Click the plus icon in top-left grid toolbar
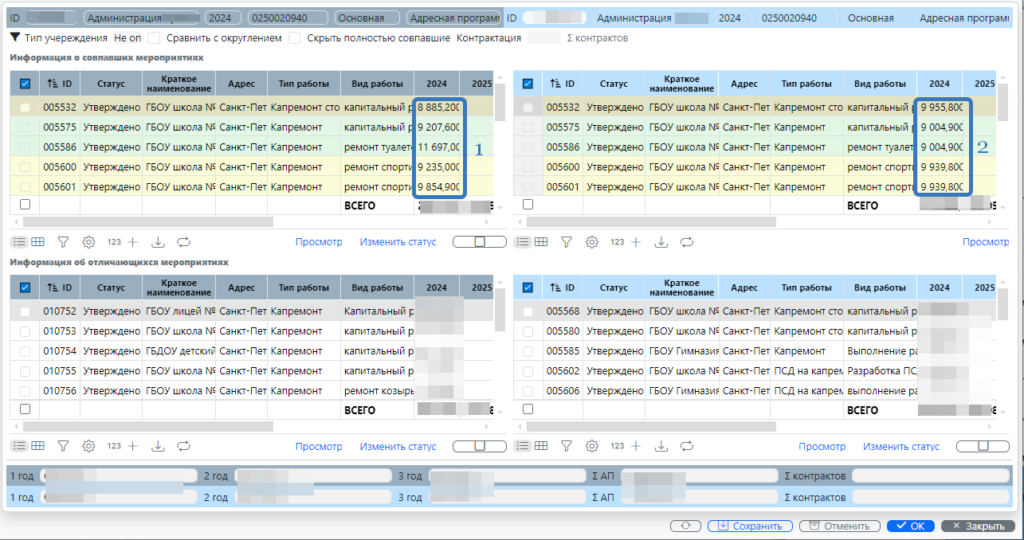 [133, 242]
